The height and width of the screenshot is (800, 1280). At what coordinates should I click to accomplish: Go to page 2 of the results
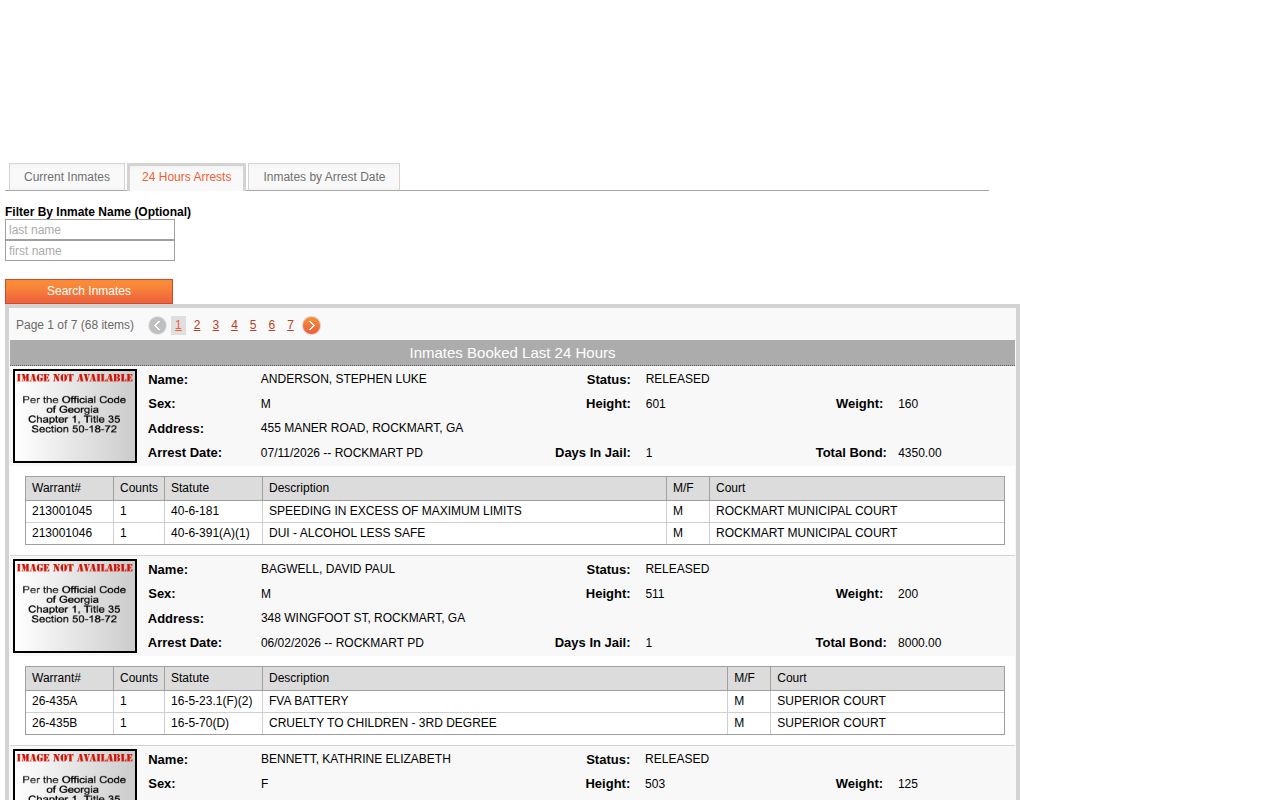[197, 325]
